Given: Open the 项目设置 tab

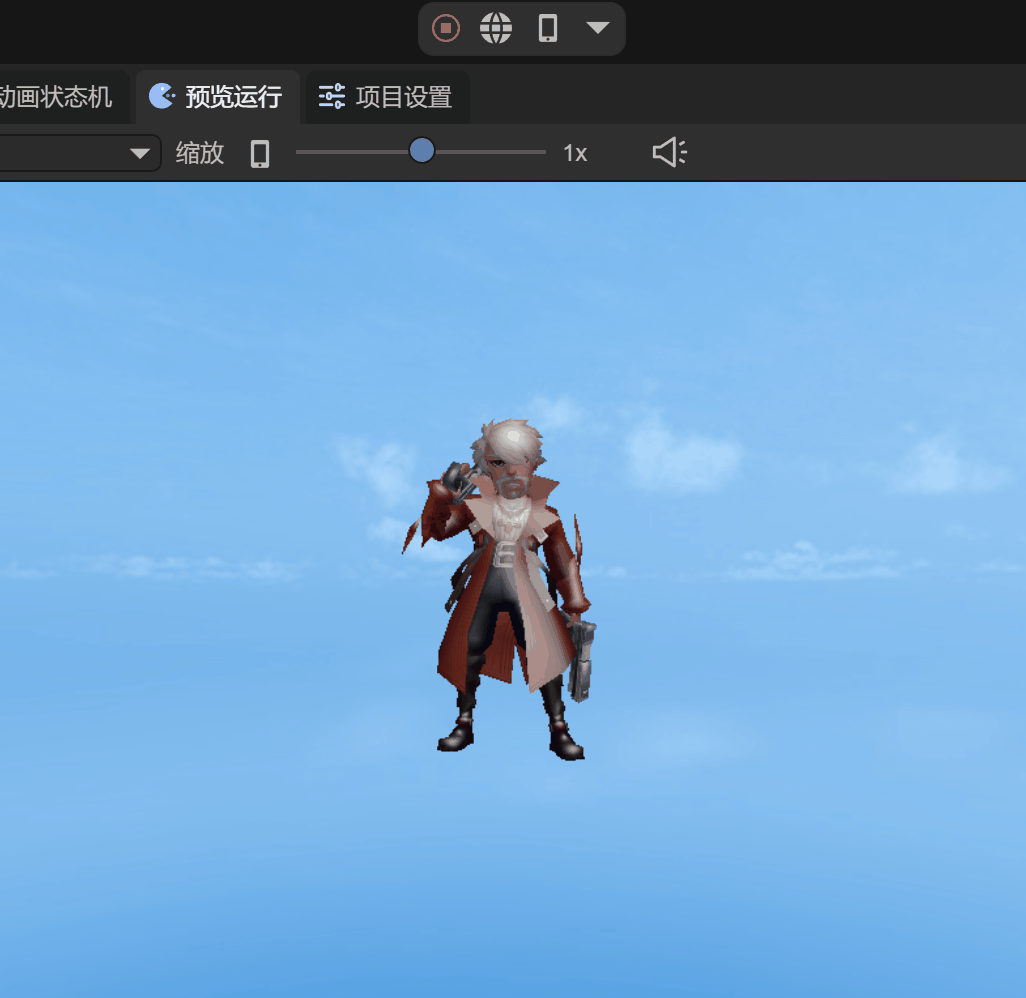Looking at the screenshot, I should [x=403, y=97].
